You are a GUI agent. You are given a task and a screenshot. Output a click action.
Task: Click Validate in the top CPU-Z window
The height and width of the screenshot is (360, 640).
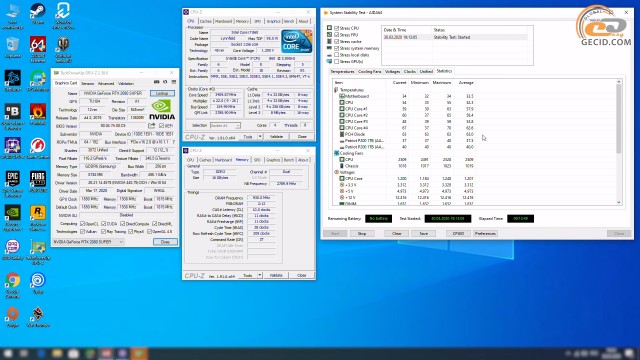(276, 137)
